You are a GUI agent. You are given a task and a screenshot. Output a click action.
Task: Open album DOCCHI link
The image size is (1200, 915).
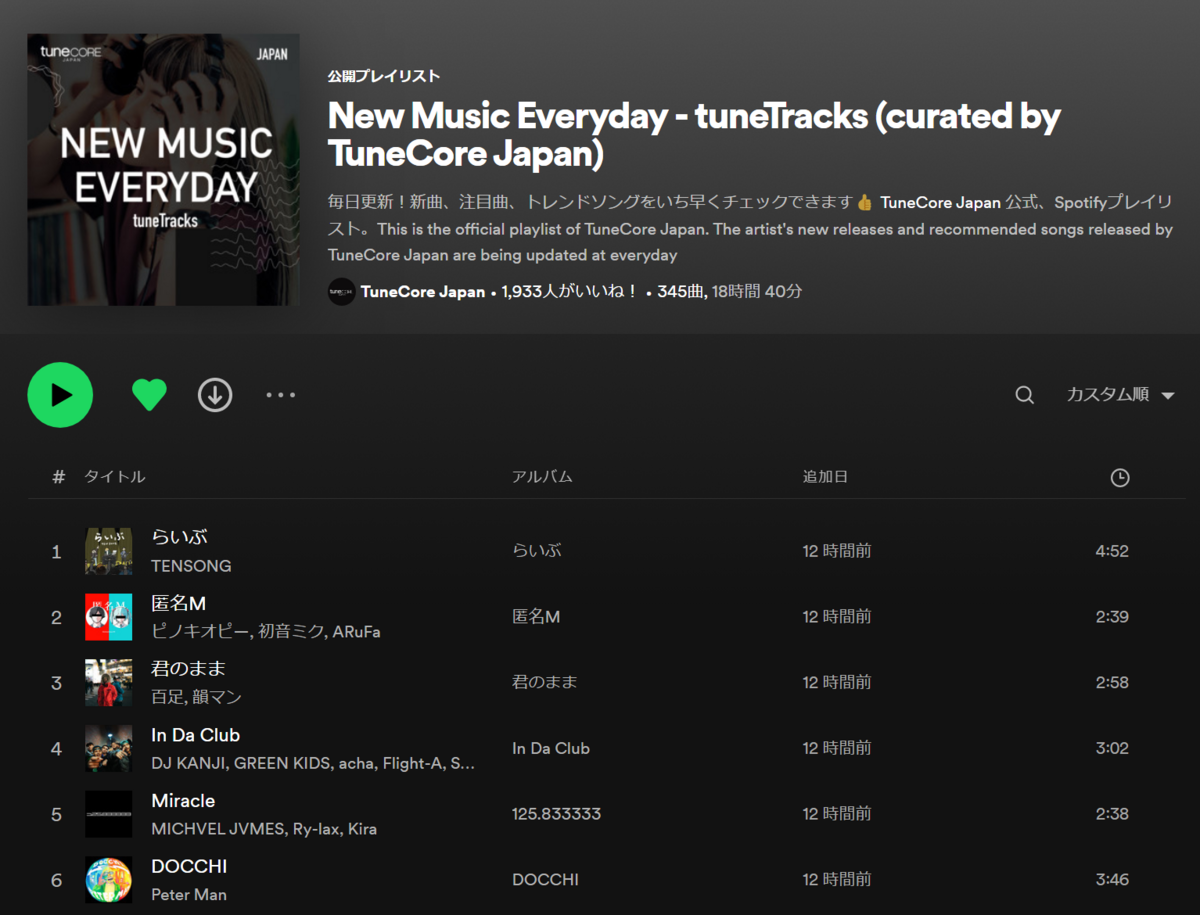point(546,881)
